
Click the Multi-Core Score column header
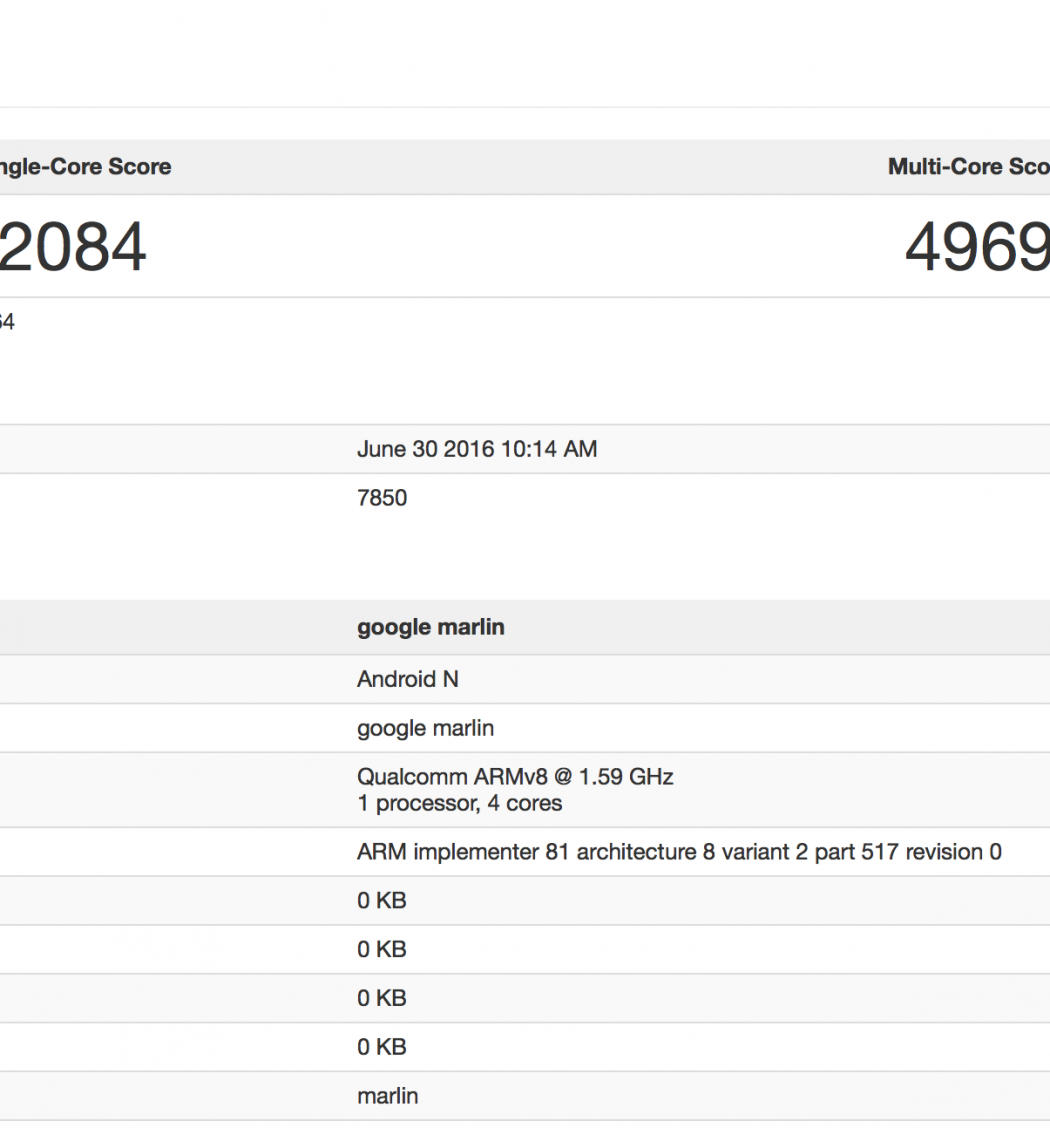tap(968, 167)
